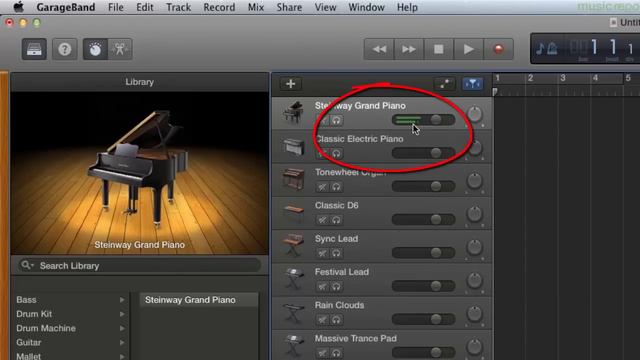
Task: Select the Festival Lead track icon
Action: [x=293, y=279]
